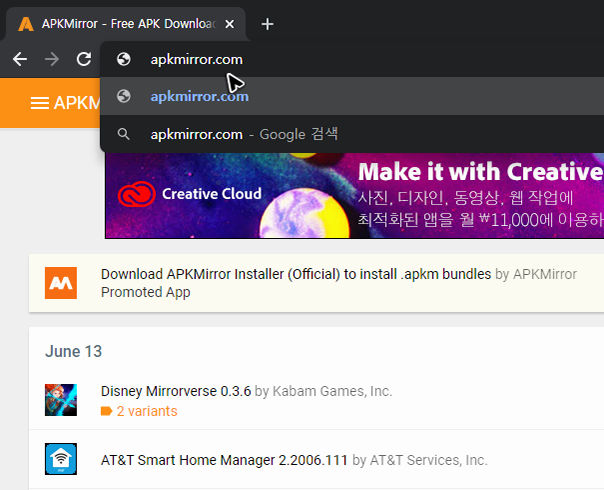Click the Disney Mirrorverse app icon

61,400
